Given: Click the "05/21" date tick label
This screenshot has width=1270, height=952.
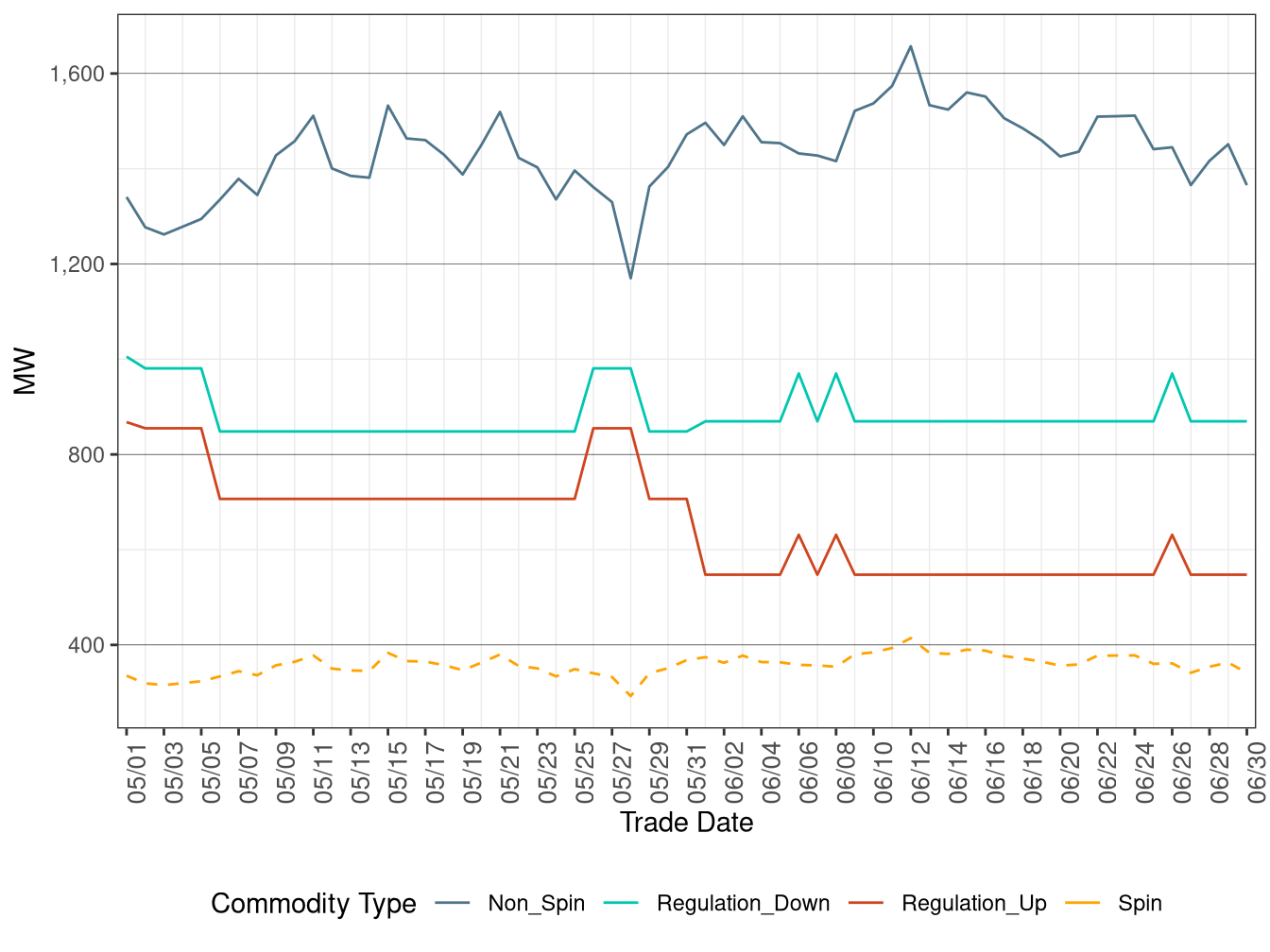Looking at the screenshot, I should pos(511,773).
